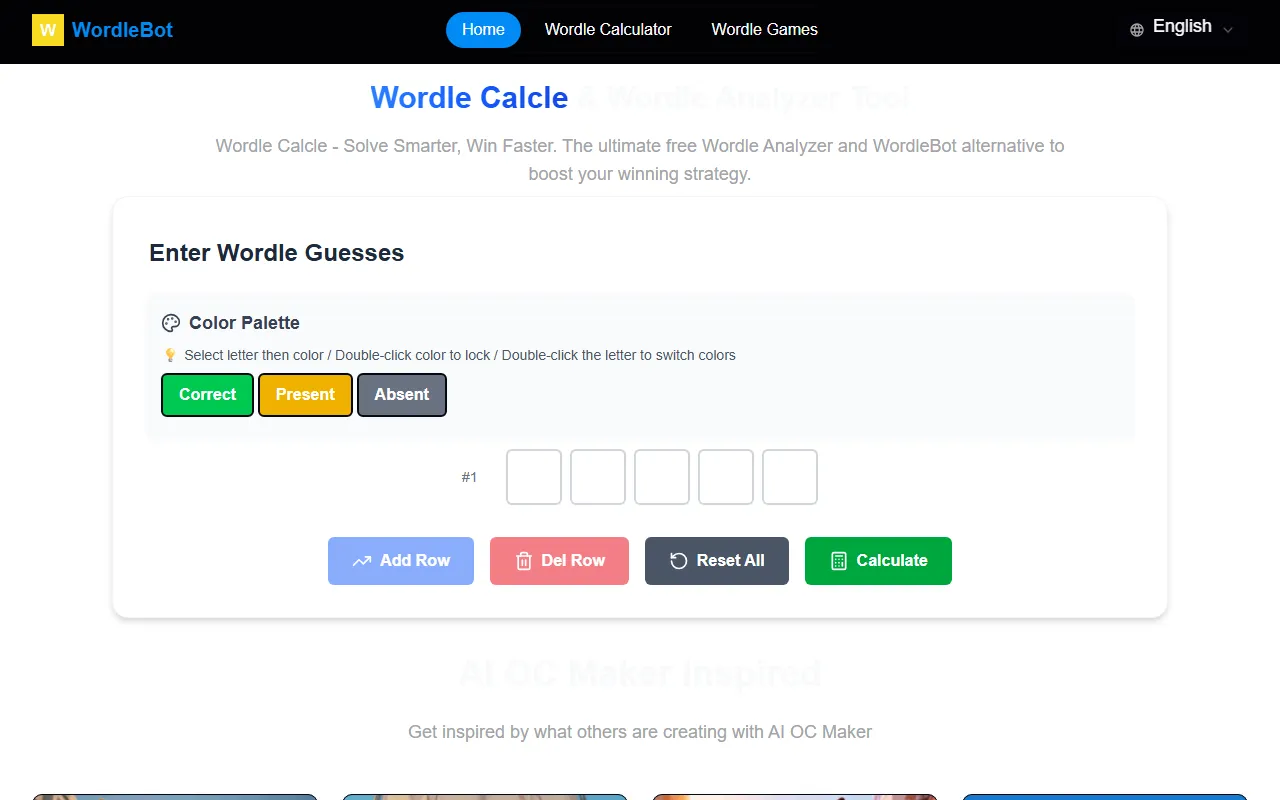Open Wordle Games menu item
The height and width of the screenshot is (800, 1280).
point(764,30)
